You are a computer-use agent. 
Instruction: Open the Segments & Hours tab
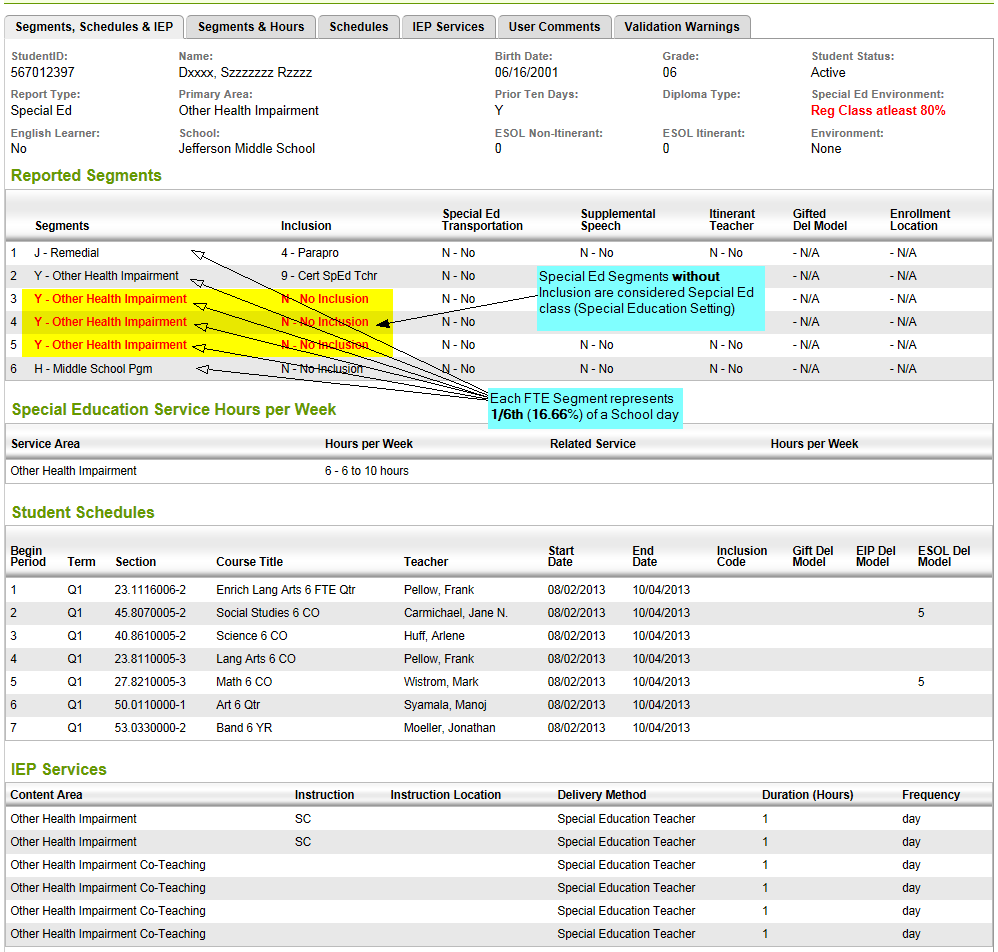[251, 27]
